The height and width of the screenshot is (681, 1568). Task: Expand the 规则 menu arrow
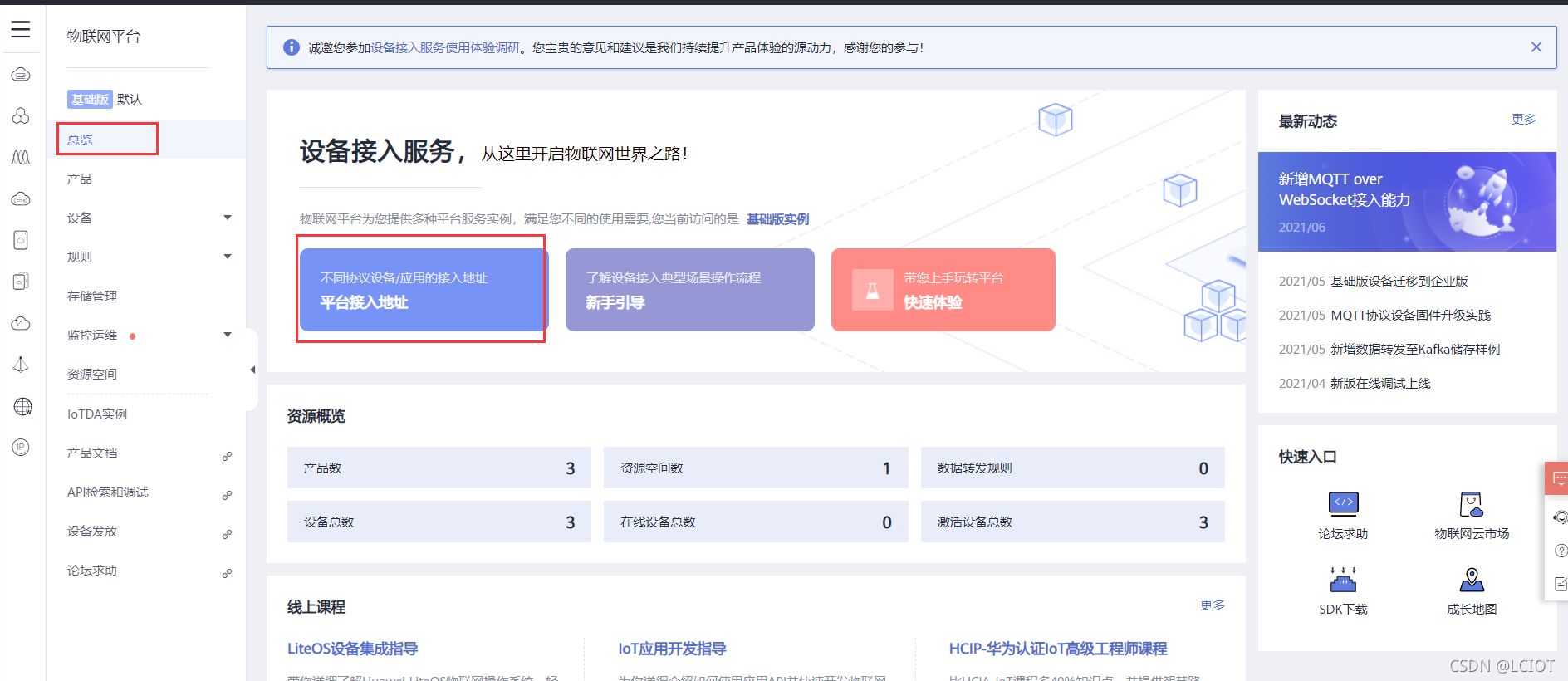tap(228, 257)
